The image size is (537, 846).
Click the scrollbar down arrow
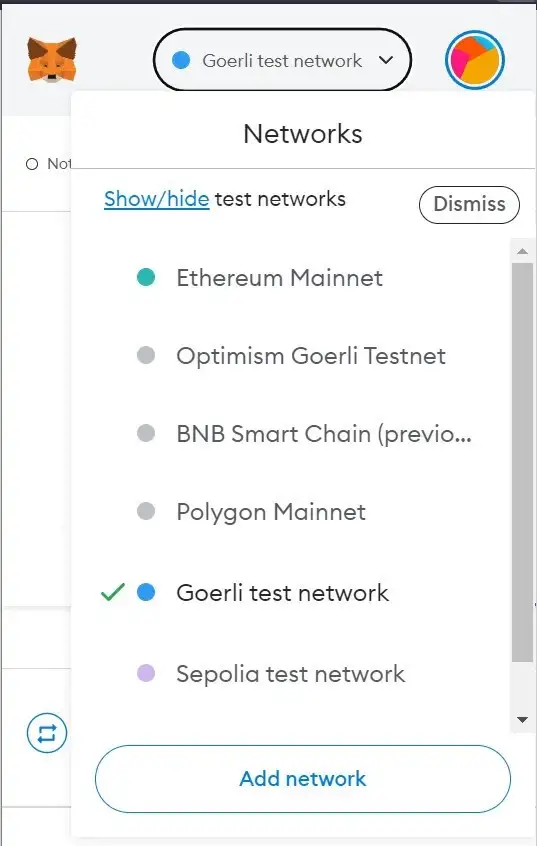[x=522, y=720]
